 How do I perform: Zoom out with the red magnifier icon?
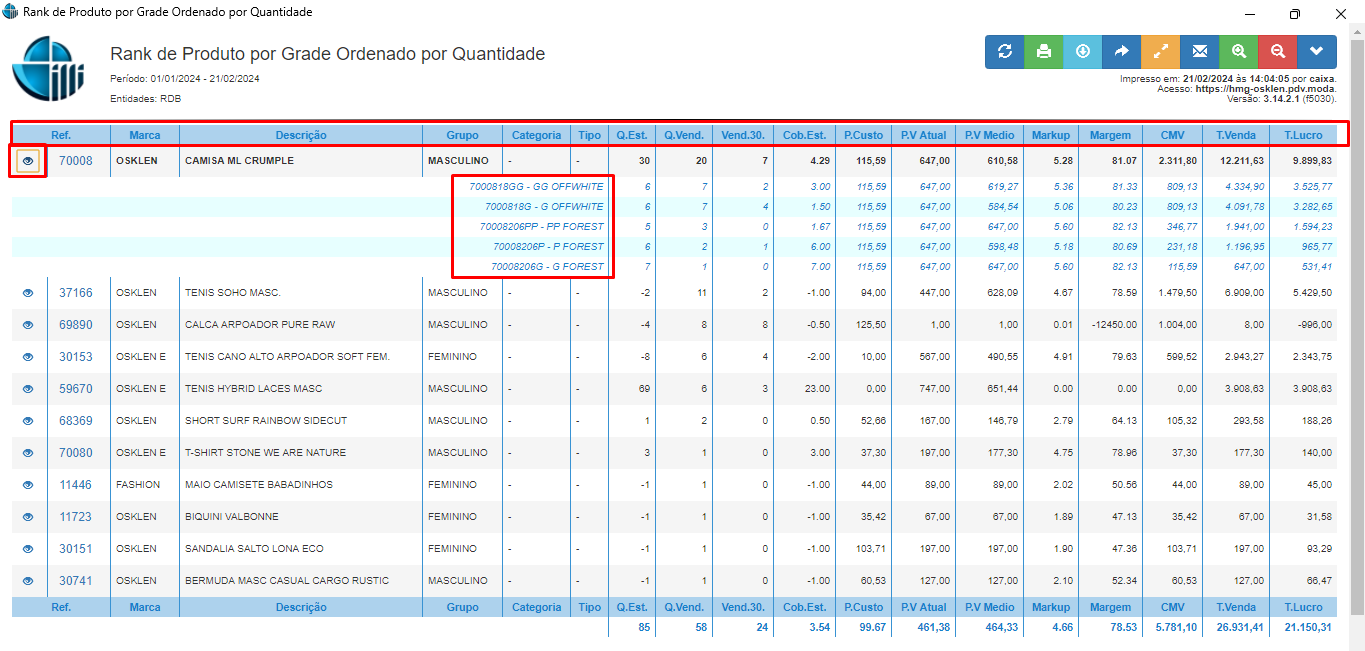[1277, 52]
